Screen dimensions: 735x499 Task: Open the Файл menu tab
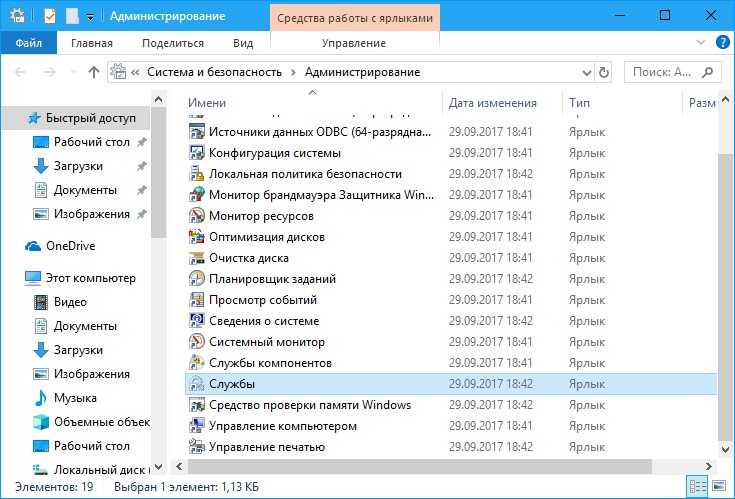coord(29,43)
